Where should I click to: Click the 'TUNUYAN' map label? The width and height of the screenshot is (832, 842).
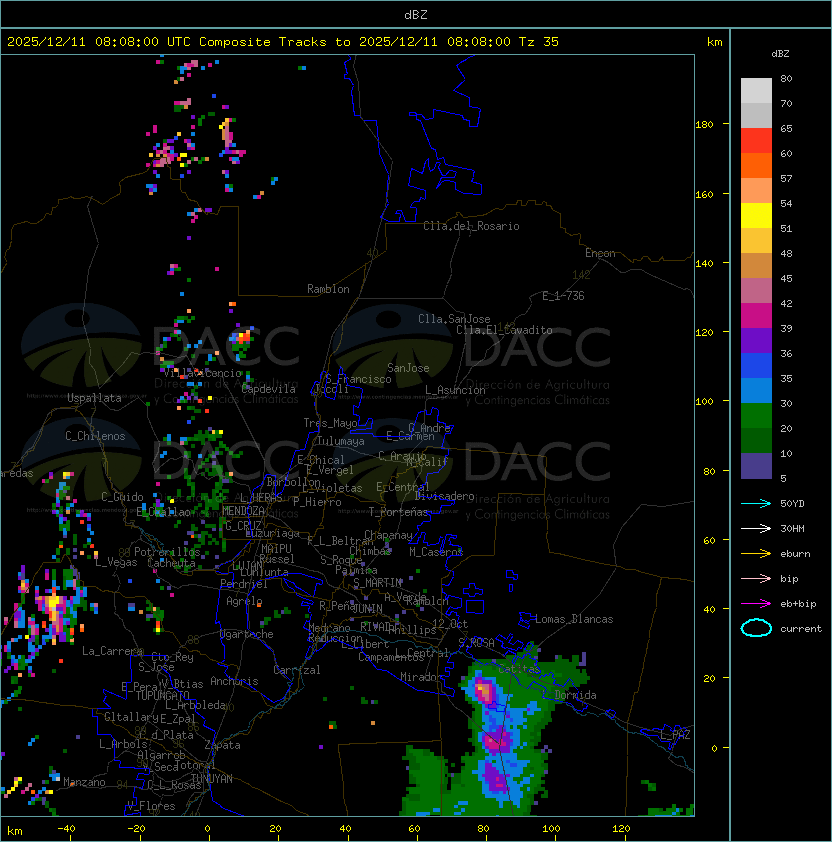click(212, 779)
